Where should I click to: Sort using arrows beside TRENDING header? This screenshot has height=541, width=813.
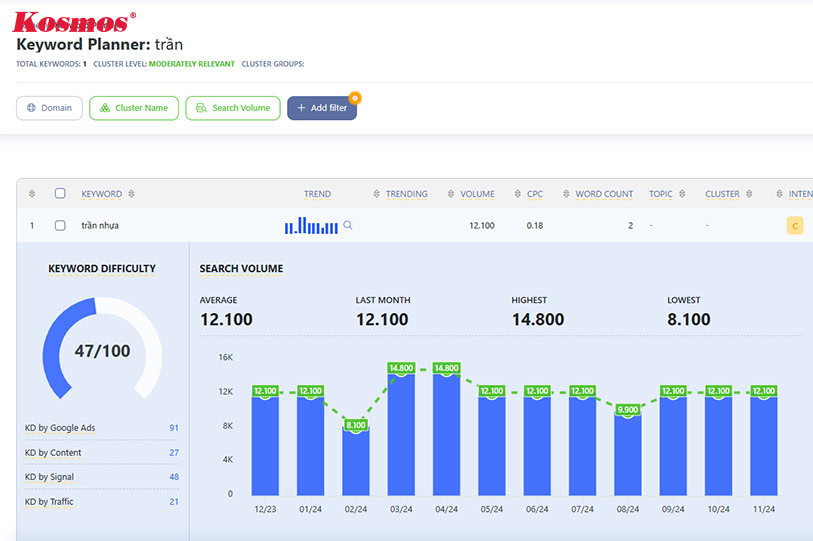pyautogui.click(x=376, y=194)
